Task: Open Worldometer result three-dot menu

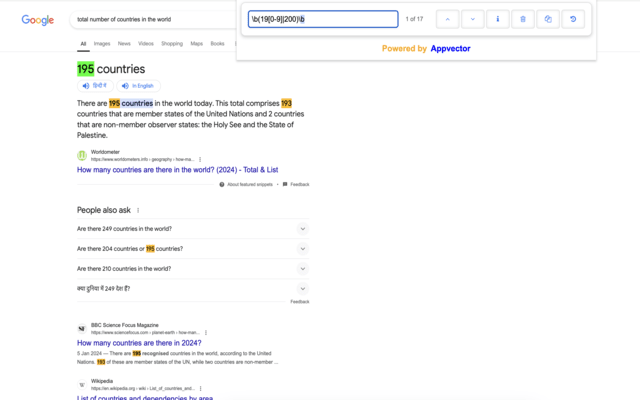Action: click(x=200, y=159)
